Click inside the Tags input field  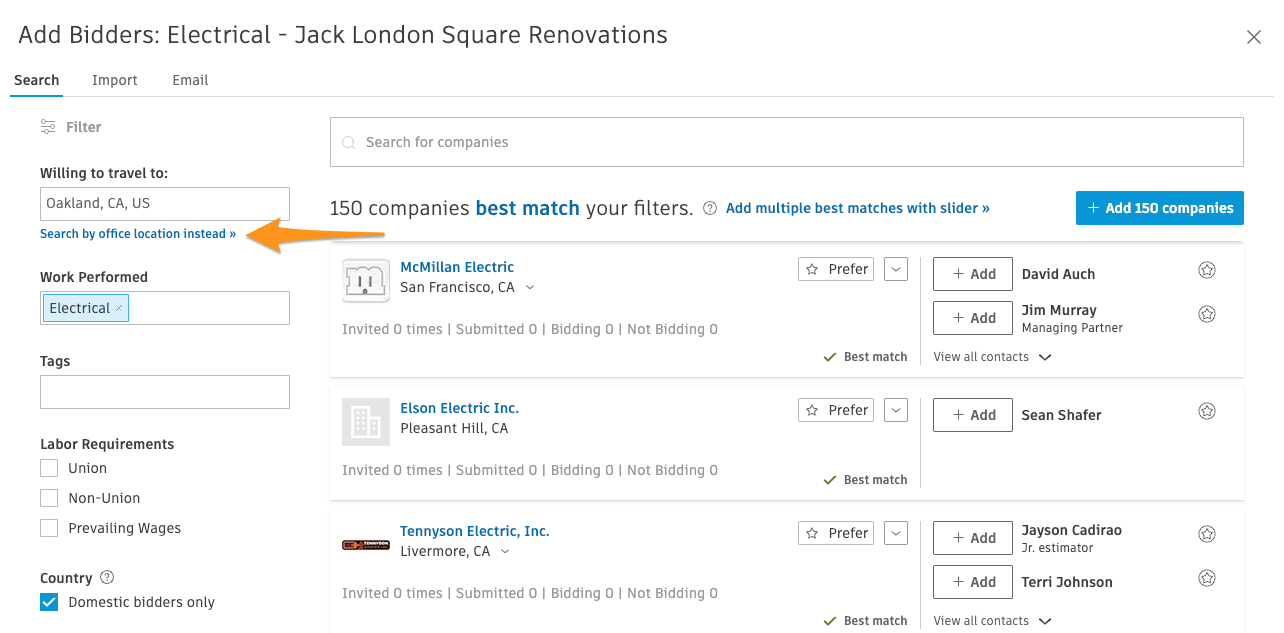click(164, 391)
